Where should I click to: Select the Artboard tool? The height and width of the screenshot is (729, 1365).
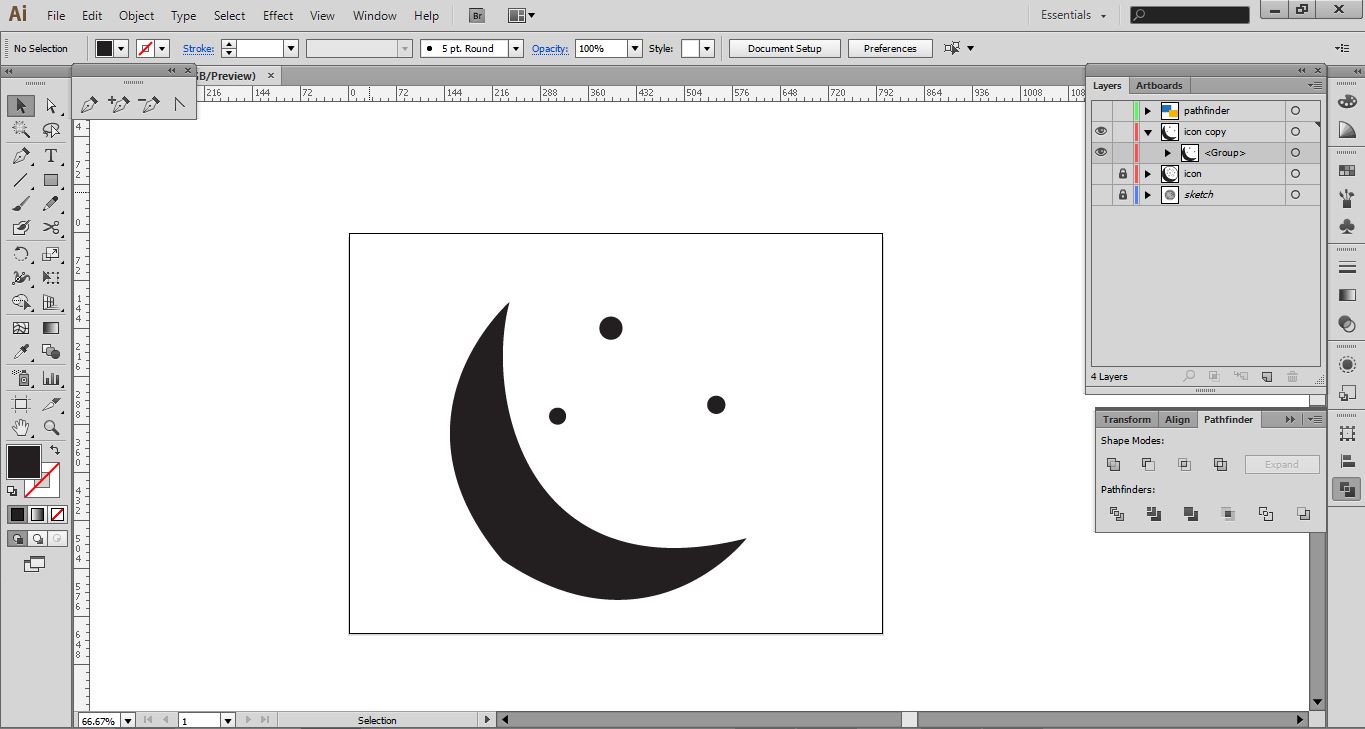pos(21,404)
